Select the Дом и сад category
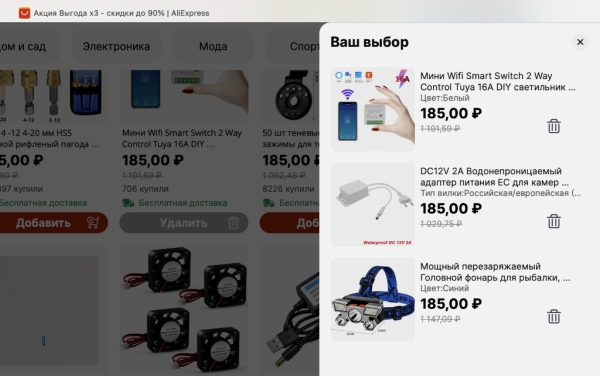Viewport: 600px width, 376px height. click(24, 46)
